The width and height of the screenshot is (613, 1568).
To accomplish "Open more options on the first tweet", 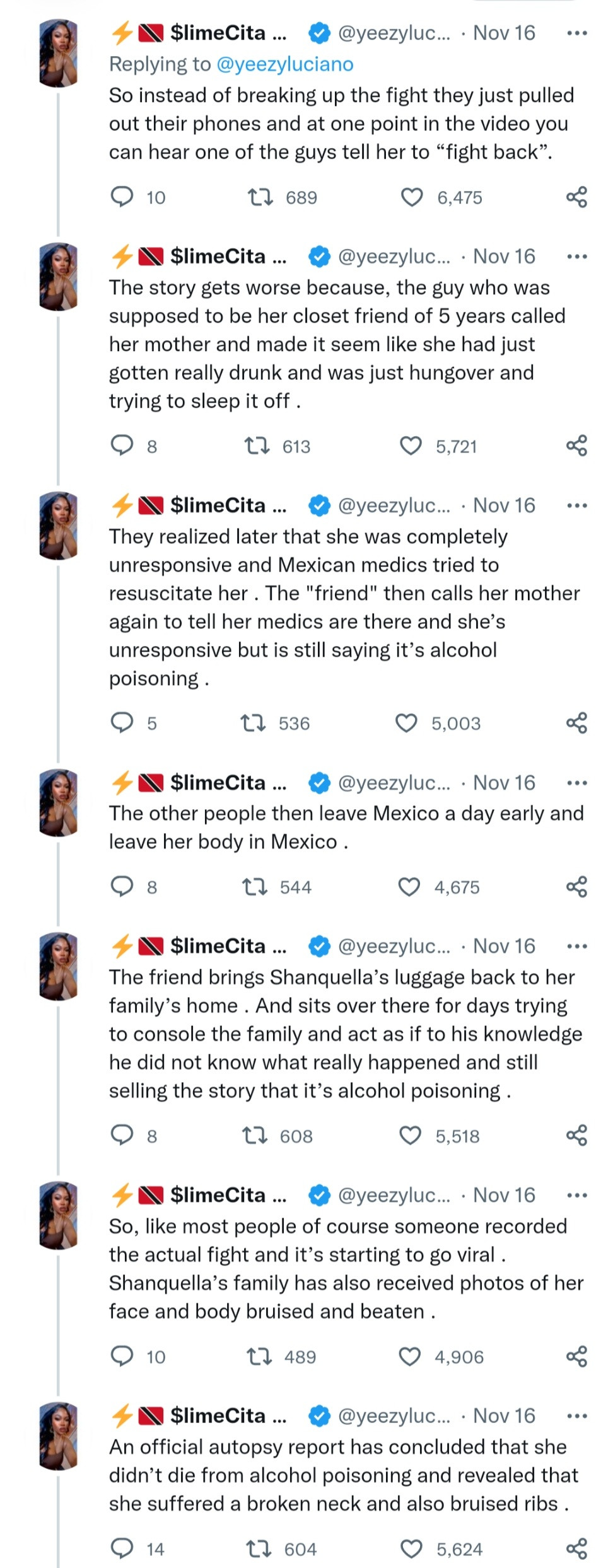I will 576,33.
